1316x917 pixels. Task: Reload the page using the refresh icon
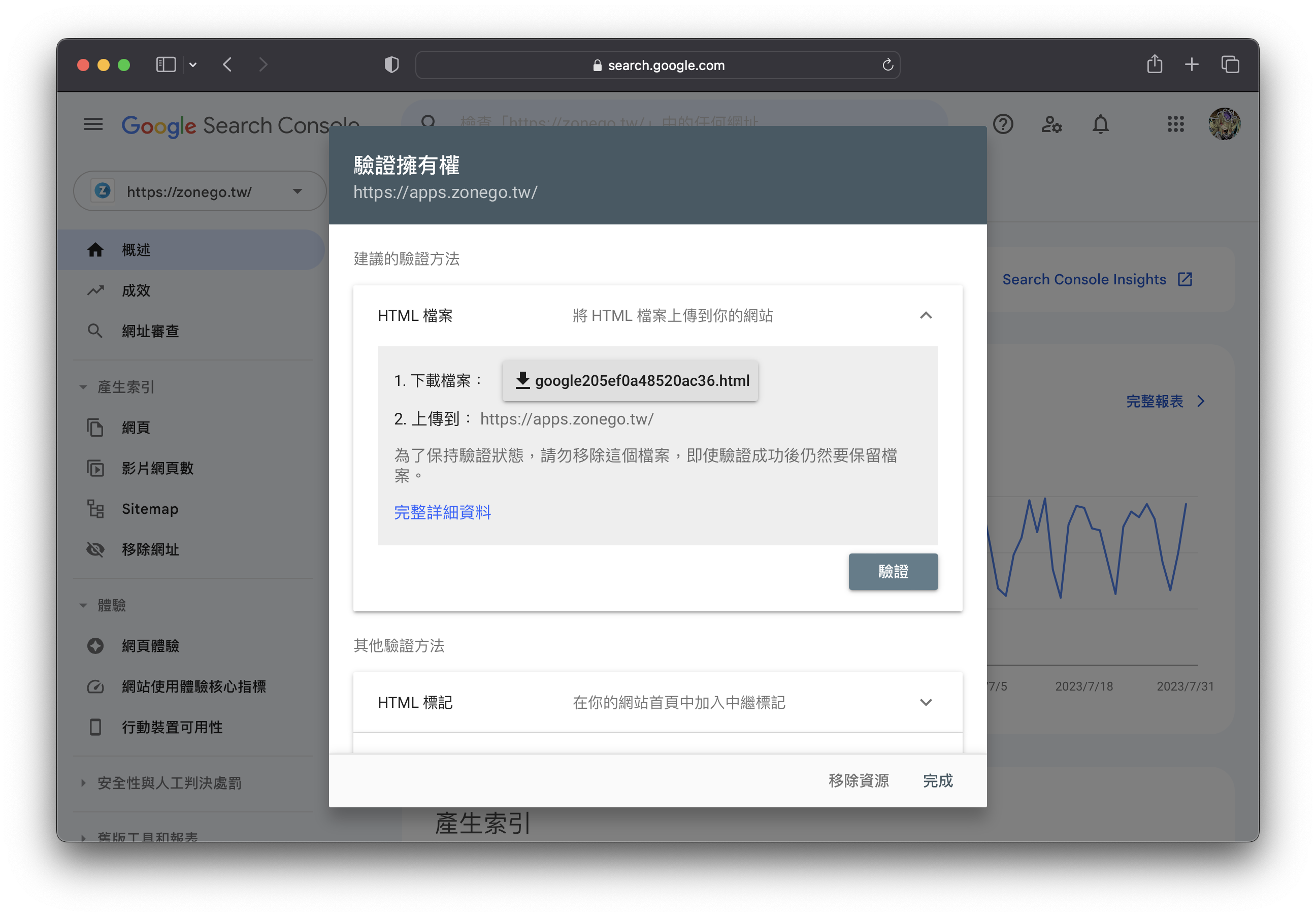[x=888, y=65]
